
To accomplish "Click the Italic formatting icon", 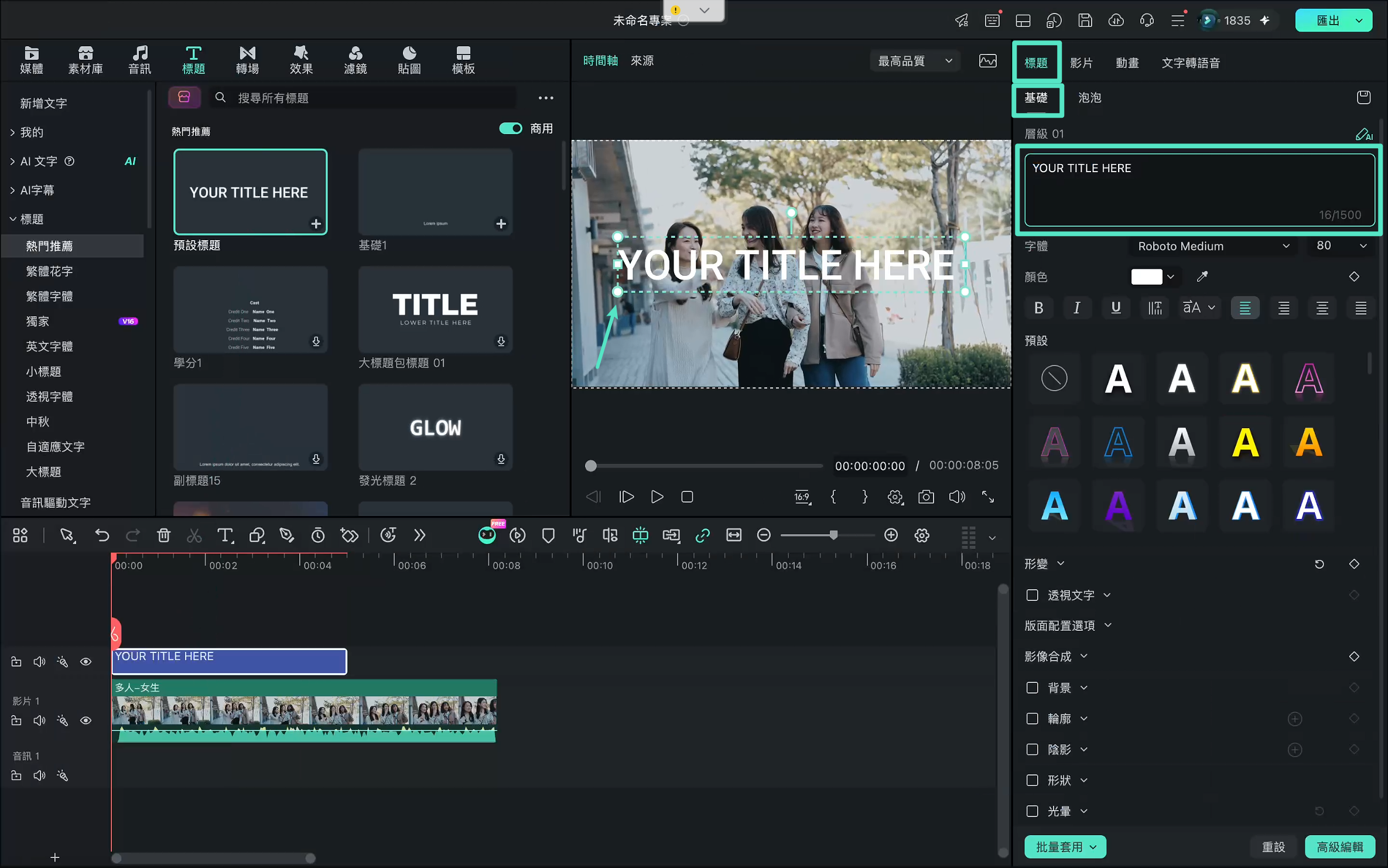I will pyautogui.click(x=1076, y=308).
